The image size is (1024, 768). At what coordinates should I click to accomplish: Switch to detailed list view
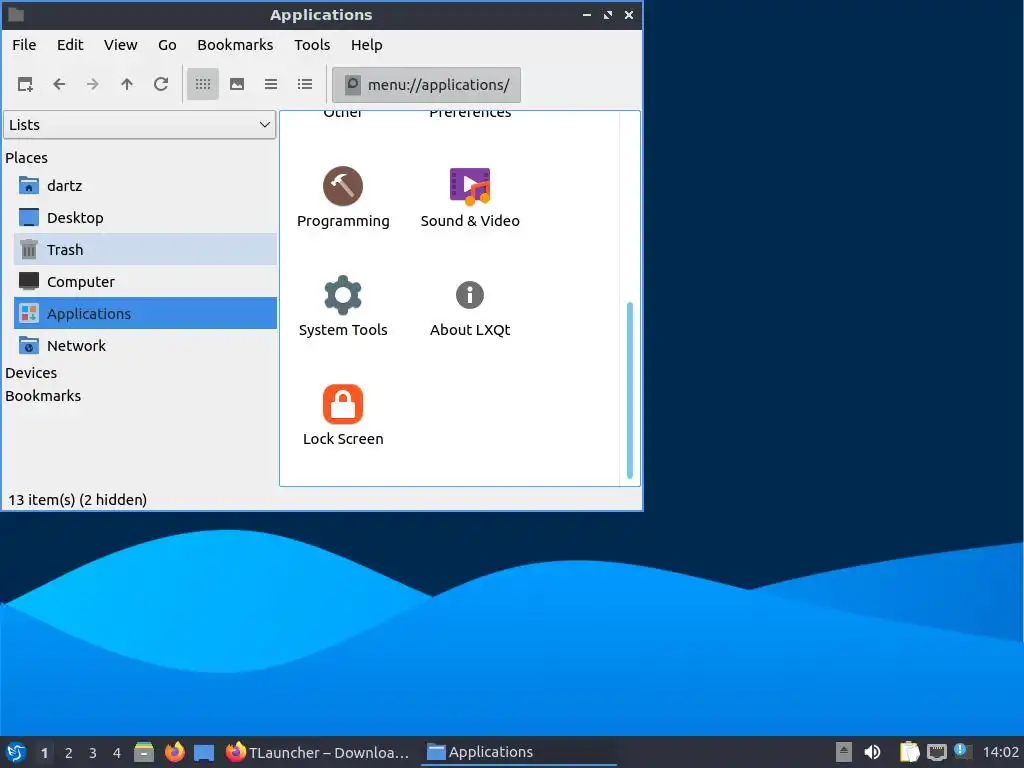click(x=305, y=84)
